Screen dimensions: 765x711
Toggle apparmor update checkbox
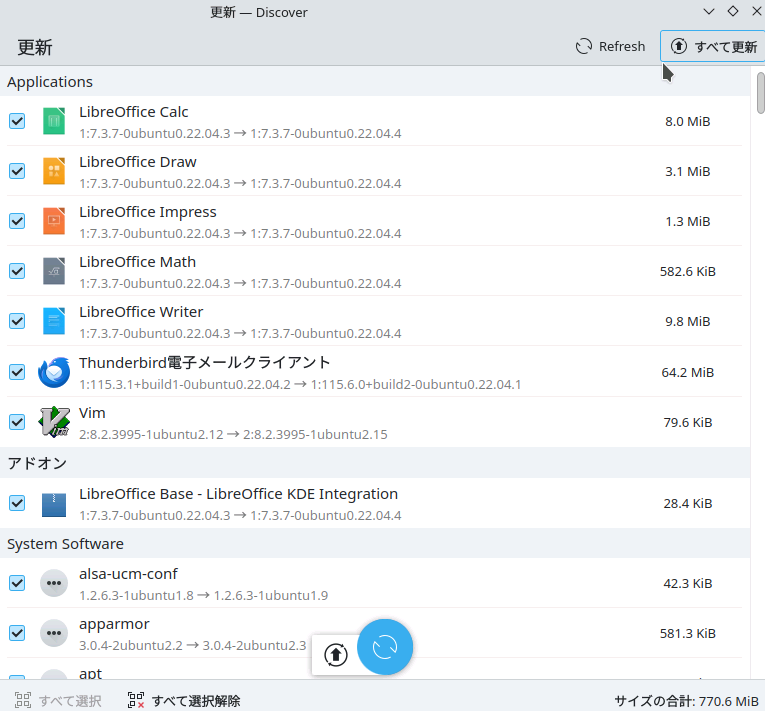(17, 633)
